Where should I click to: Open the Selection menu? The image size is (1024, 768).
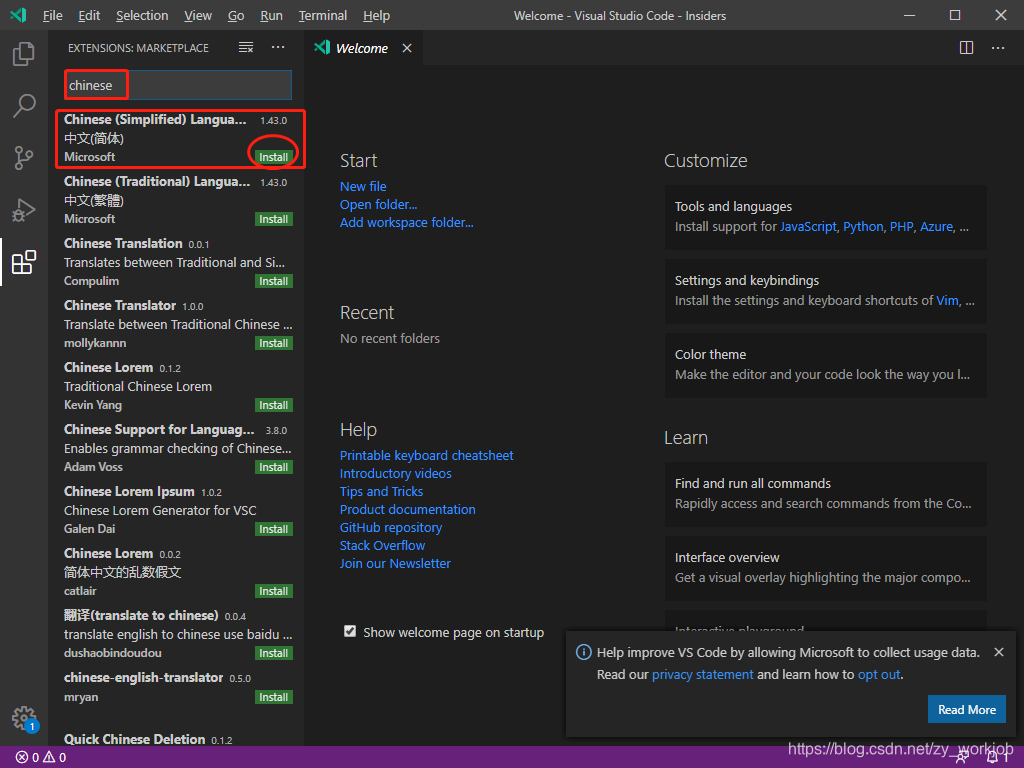(142, 16)
